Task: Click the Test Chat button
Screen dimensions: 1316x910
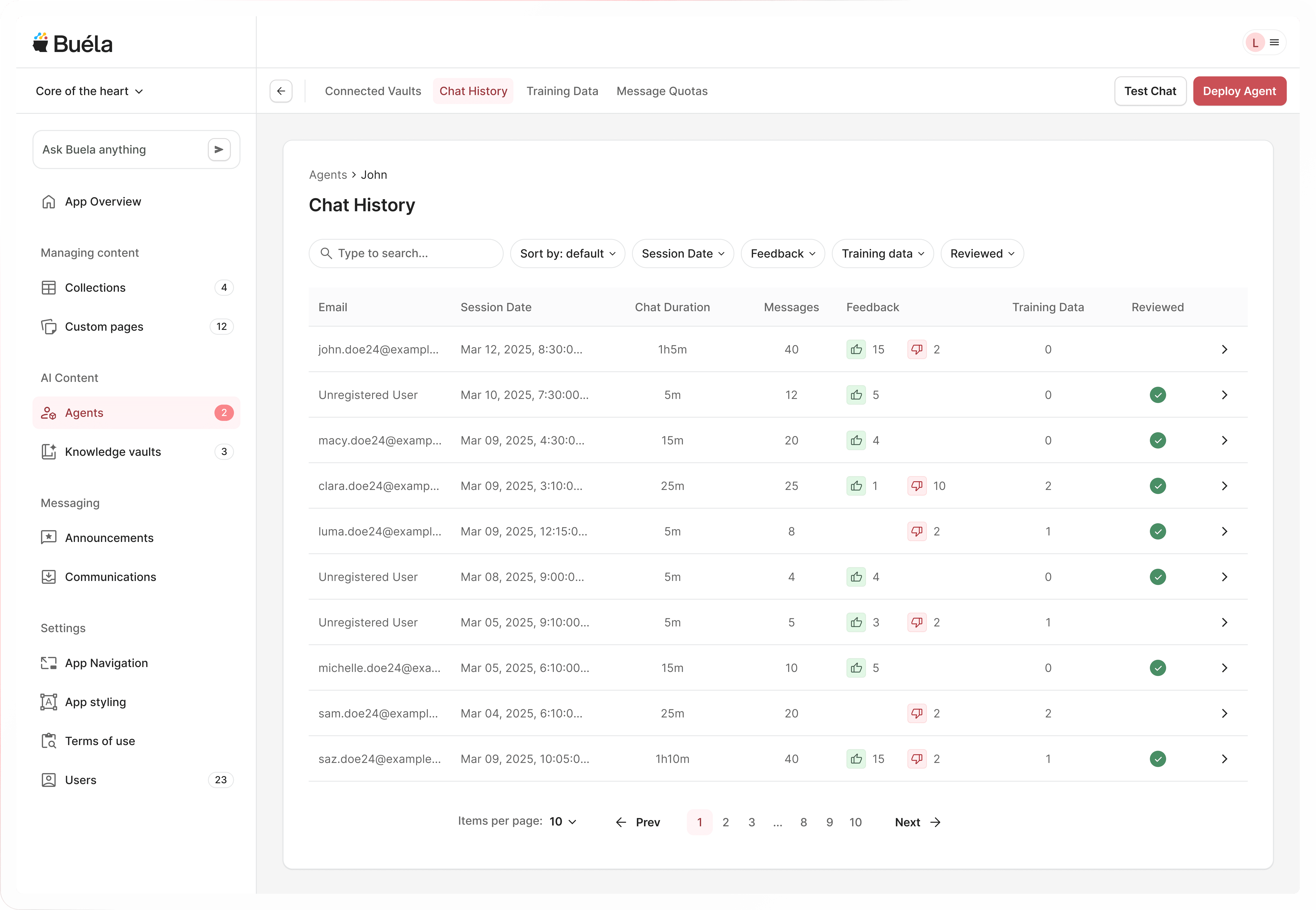Action: (1150, 91)
